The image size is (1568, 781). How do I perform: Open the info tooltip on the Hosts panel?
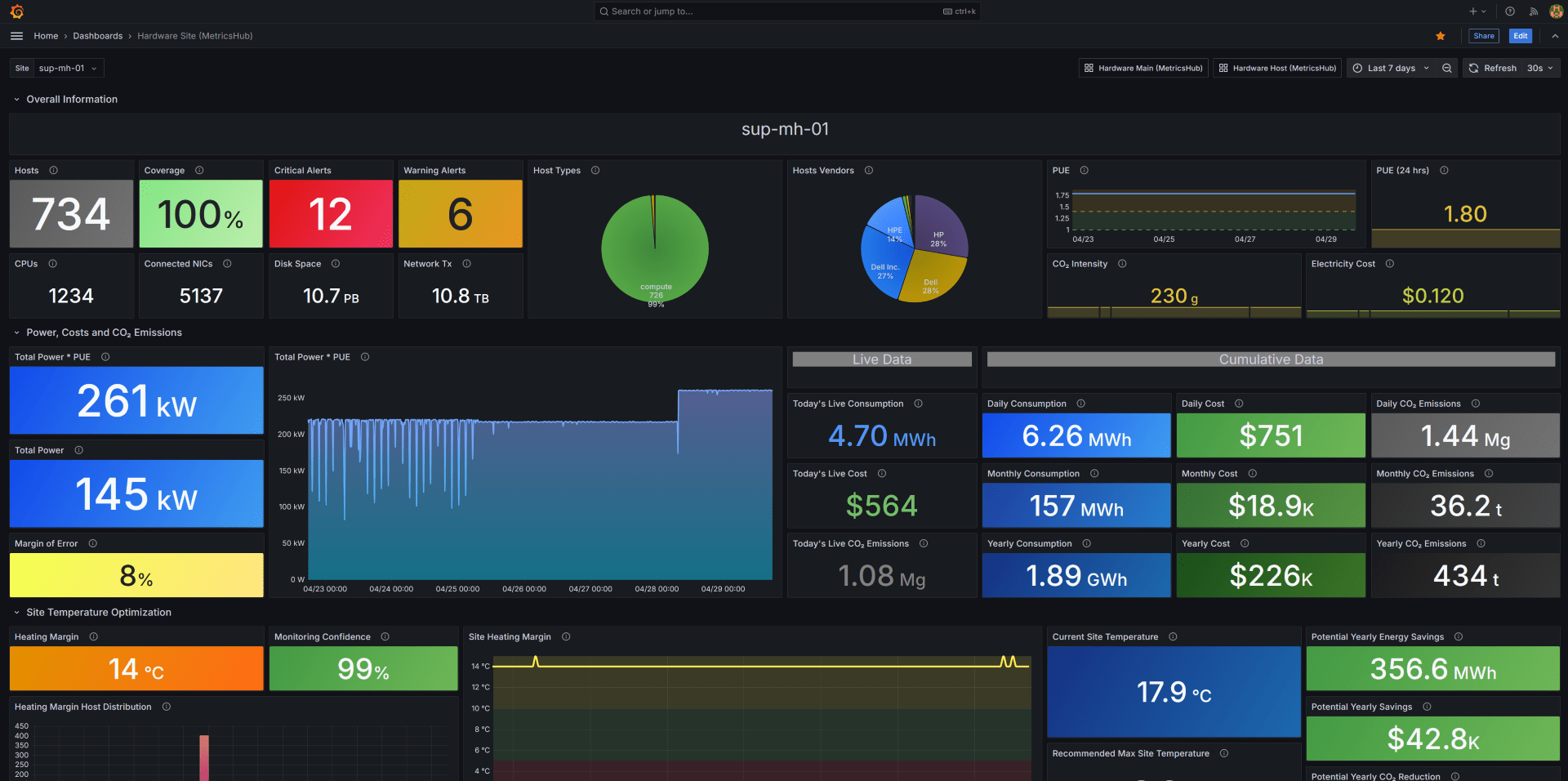pos(52,170)
